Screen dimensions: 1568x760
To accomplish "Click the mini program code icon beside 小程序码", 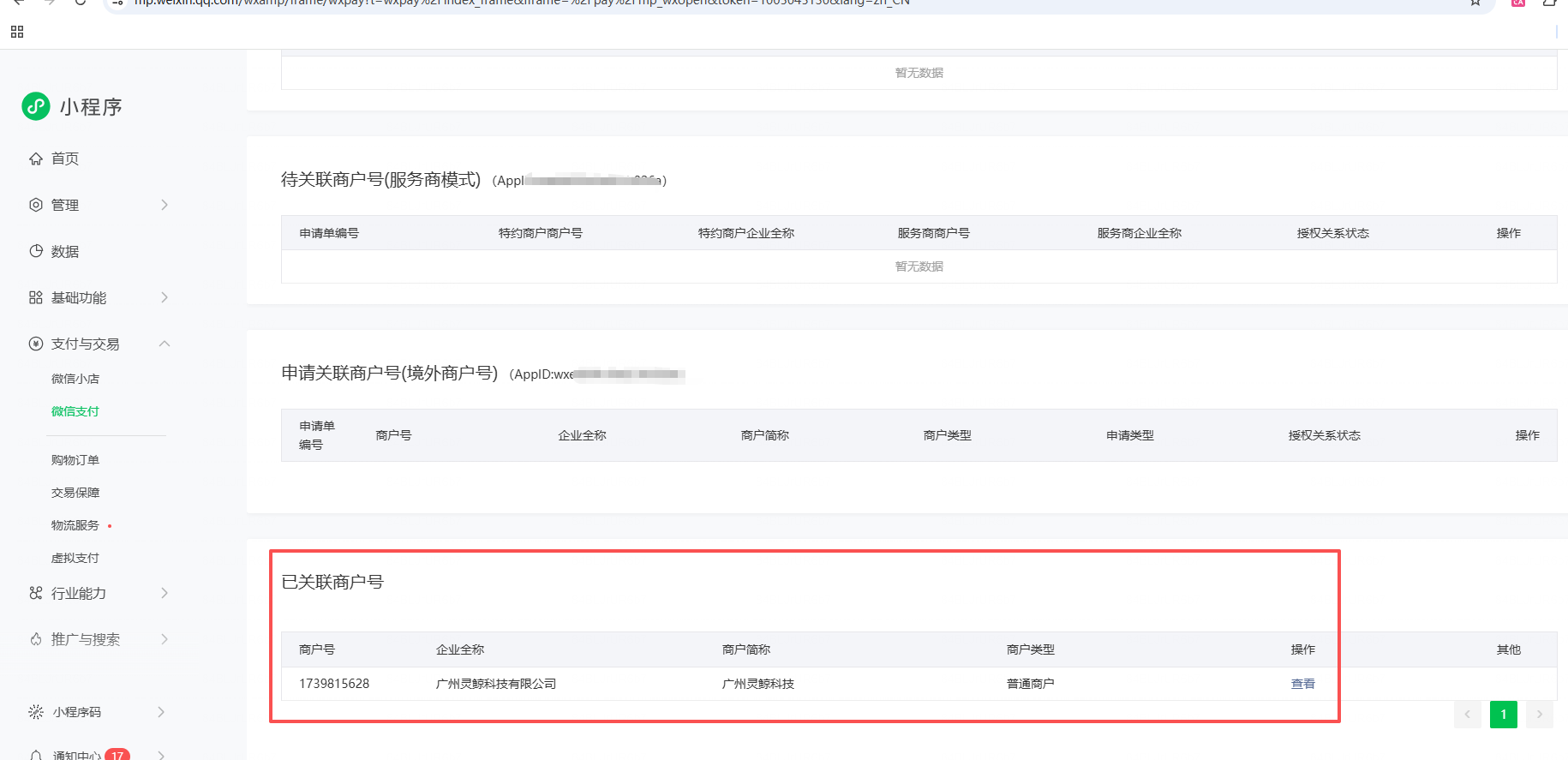I will 36,712.
